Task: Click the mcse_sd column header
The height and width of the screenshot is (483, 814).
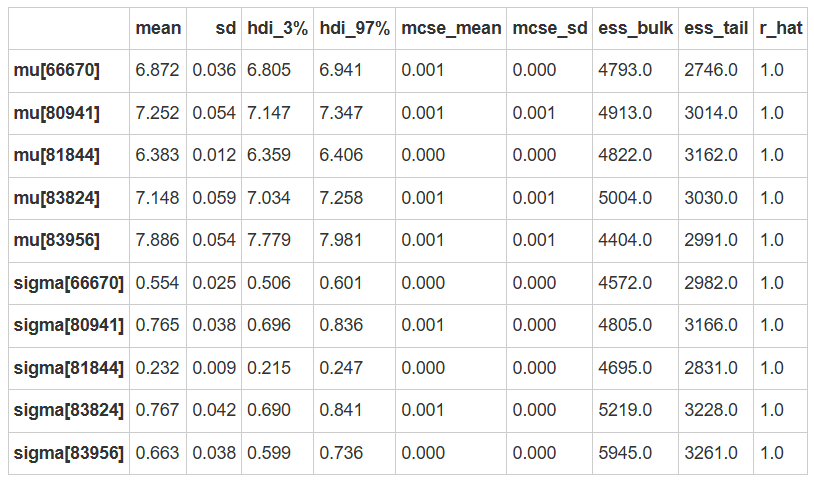Action: tap(550, 28)
